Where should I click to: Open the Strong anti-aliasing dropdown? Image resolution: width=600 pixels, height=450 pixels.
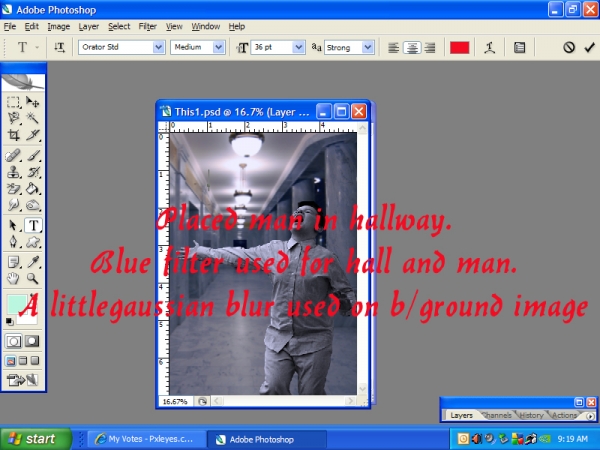point(368,47)
